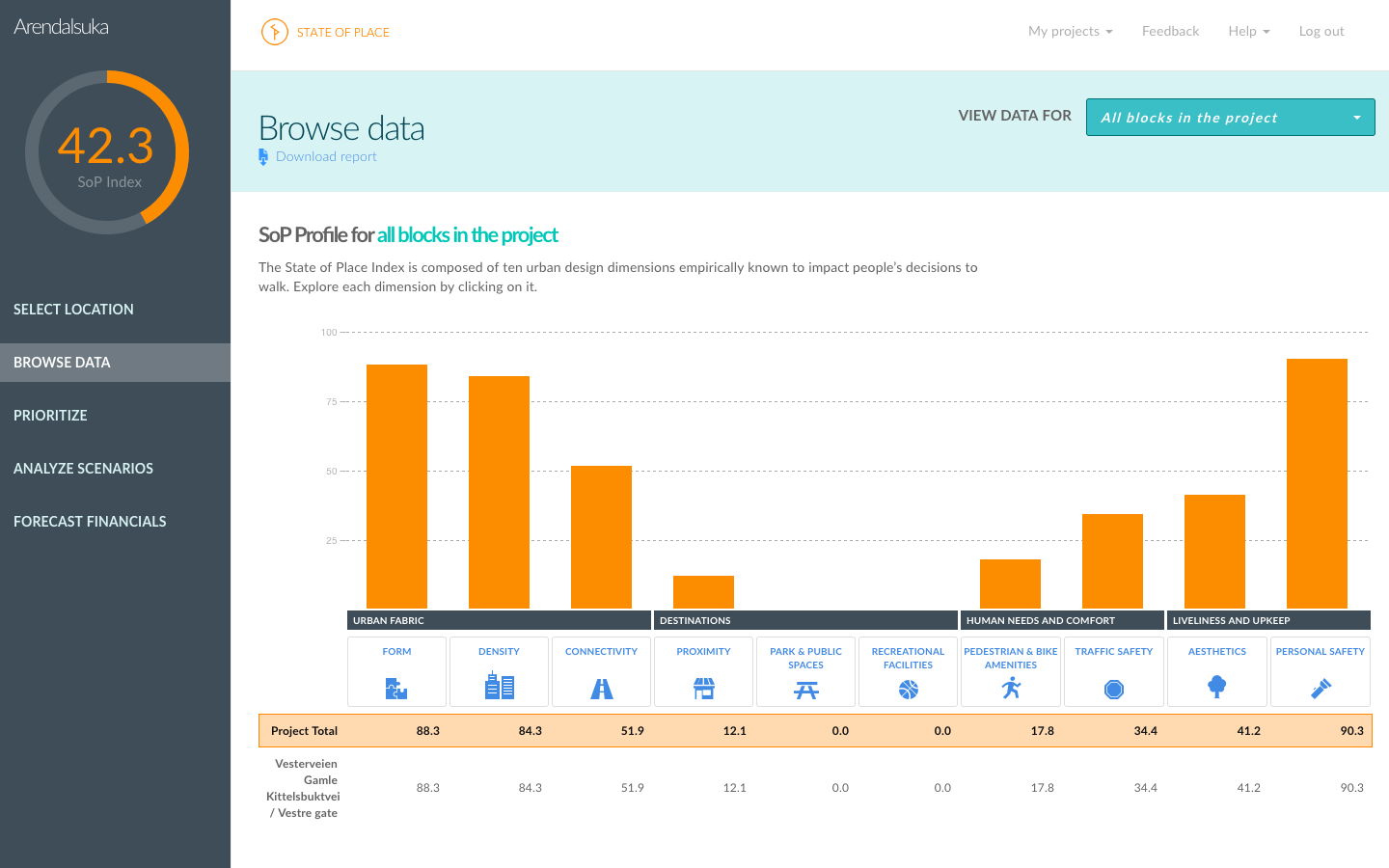Select the Density buildings icon
Viewport: 1389px width, 868px height.
coord(499,687)
